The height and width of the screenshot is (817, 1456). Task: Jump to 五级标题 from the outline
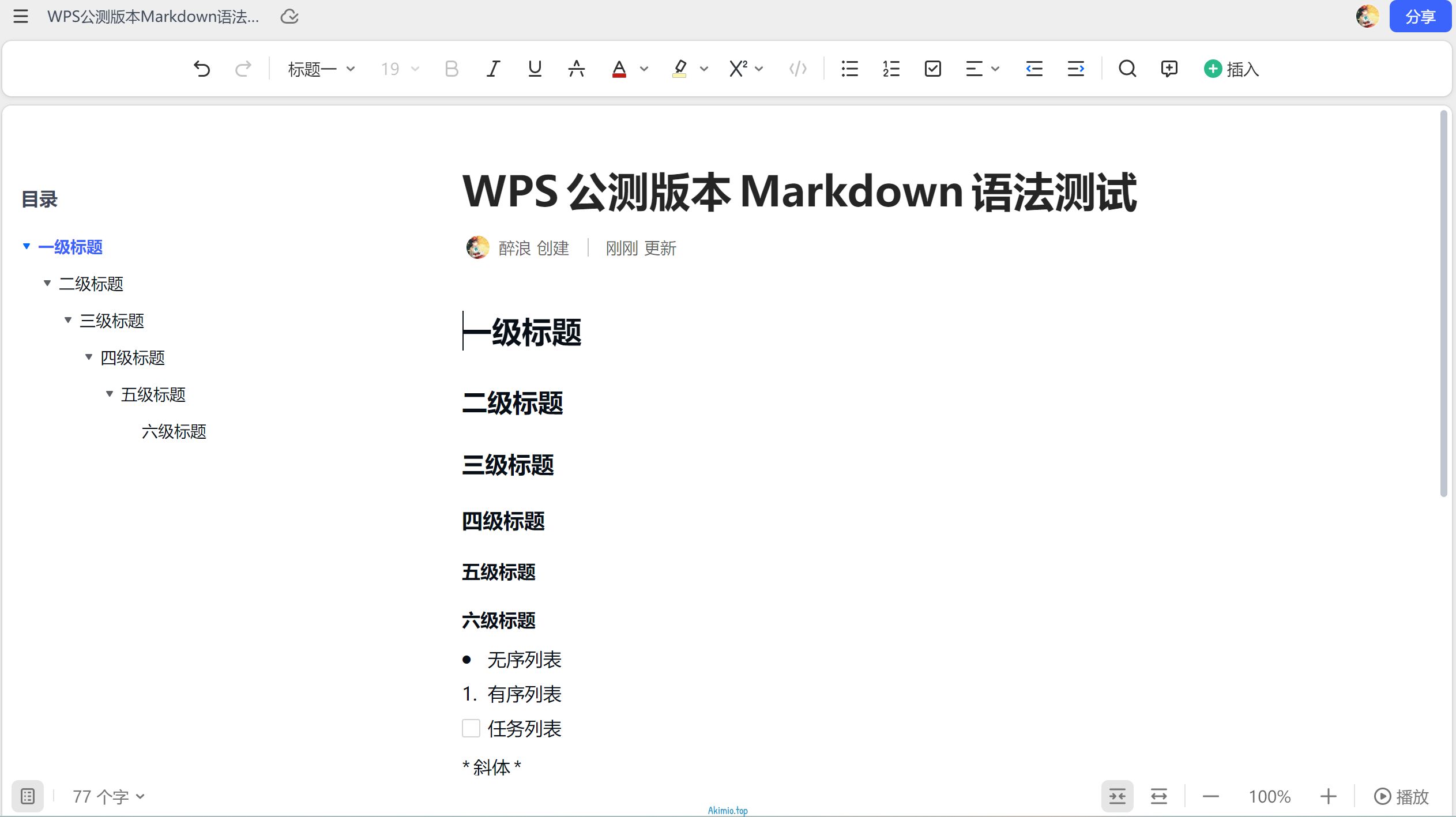point(153,394)
